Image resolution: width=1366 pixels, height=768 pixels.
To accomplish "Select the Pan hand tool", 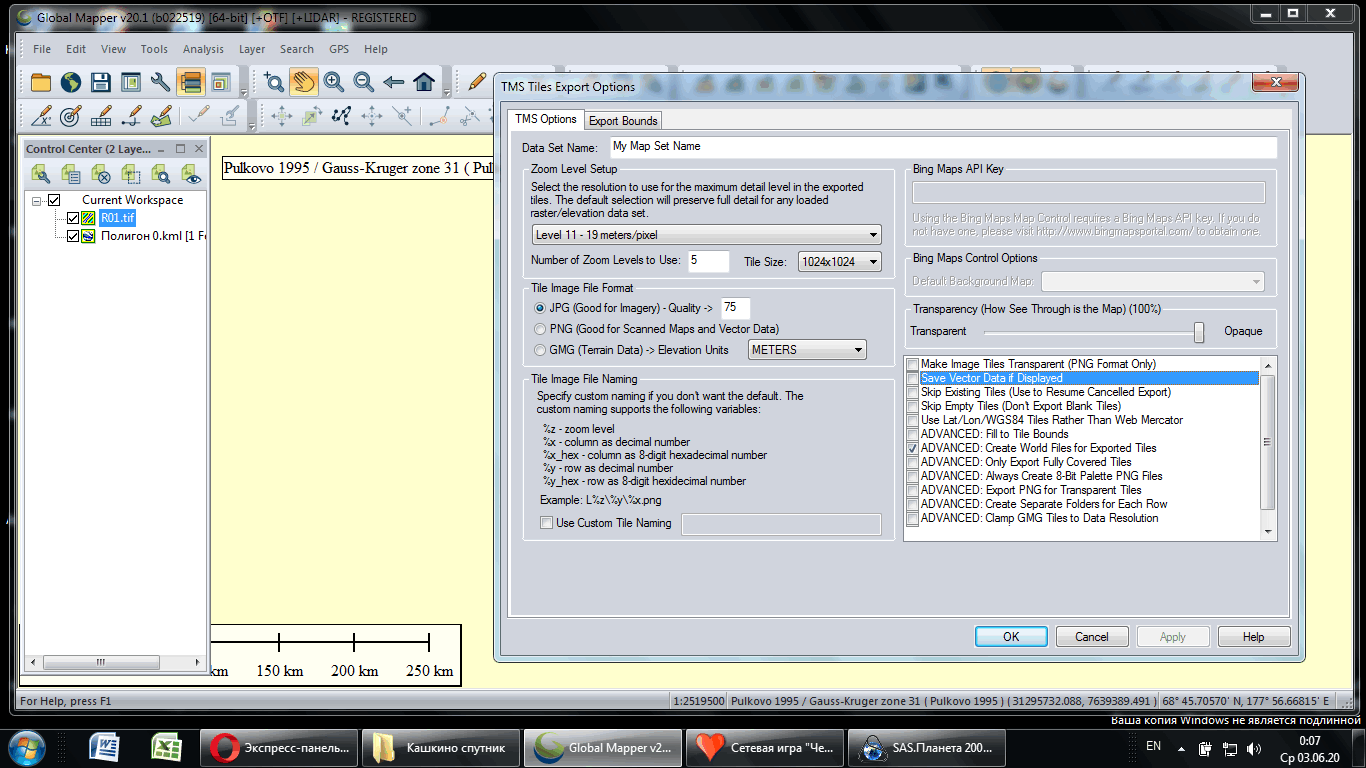I will (304, 82).
